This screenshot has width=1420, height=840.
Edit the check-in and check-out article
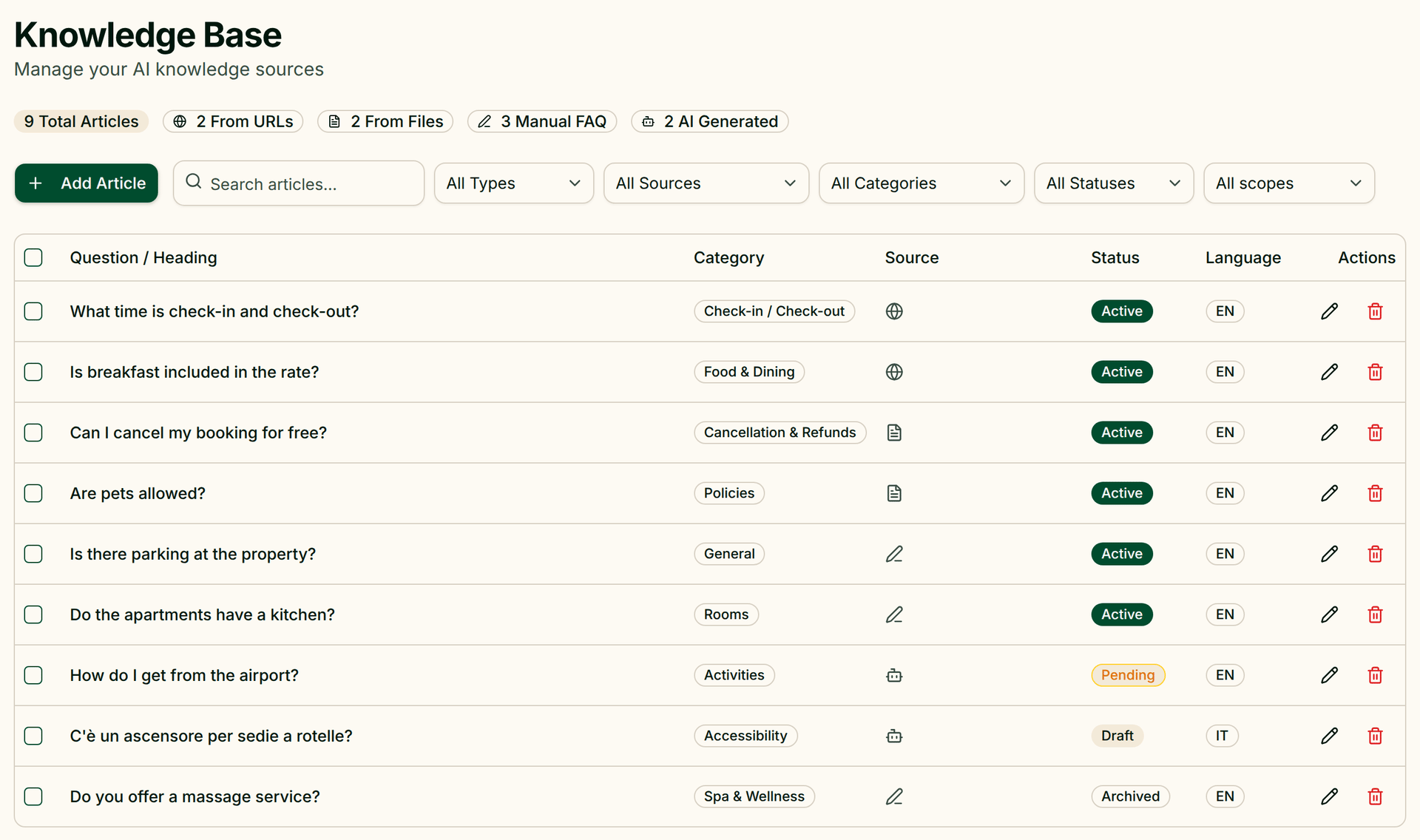click(1329, 311)
